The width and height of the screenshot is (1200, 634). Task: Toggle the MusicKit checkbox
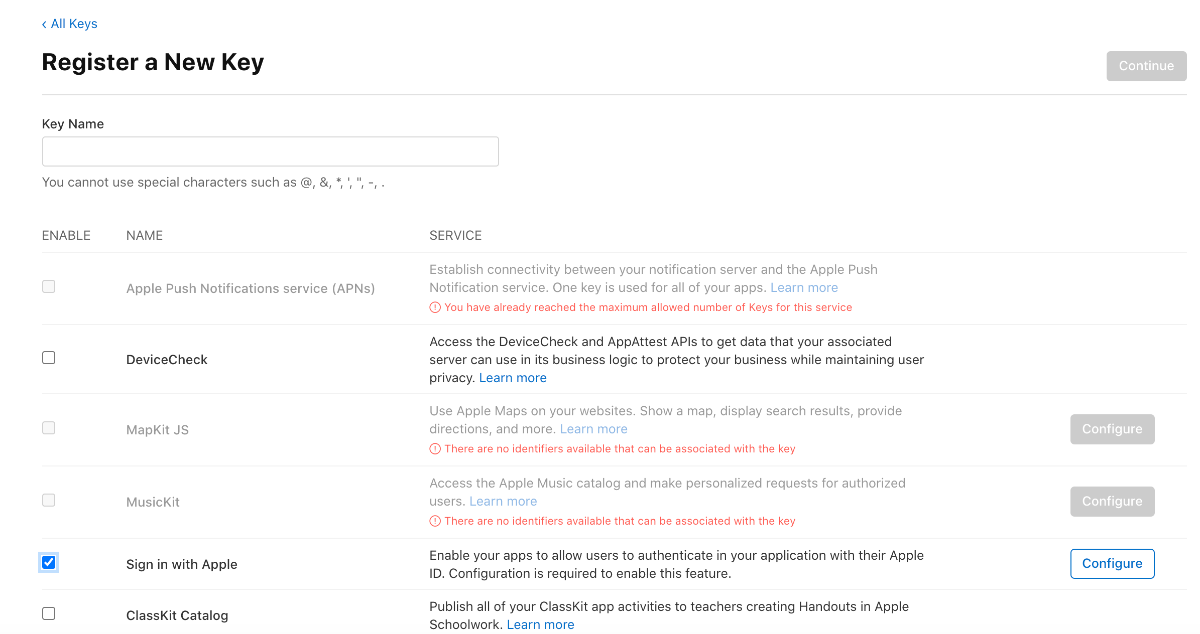tap(48, 500)
